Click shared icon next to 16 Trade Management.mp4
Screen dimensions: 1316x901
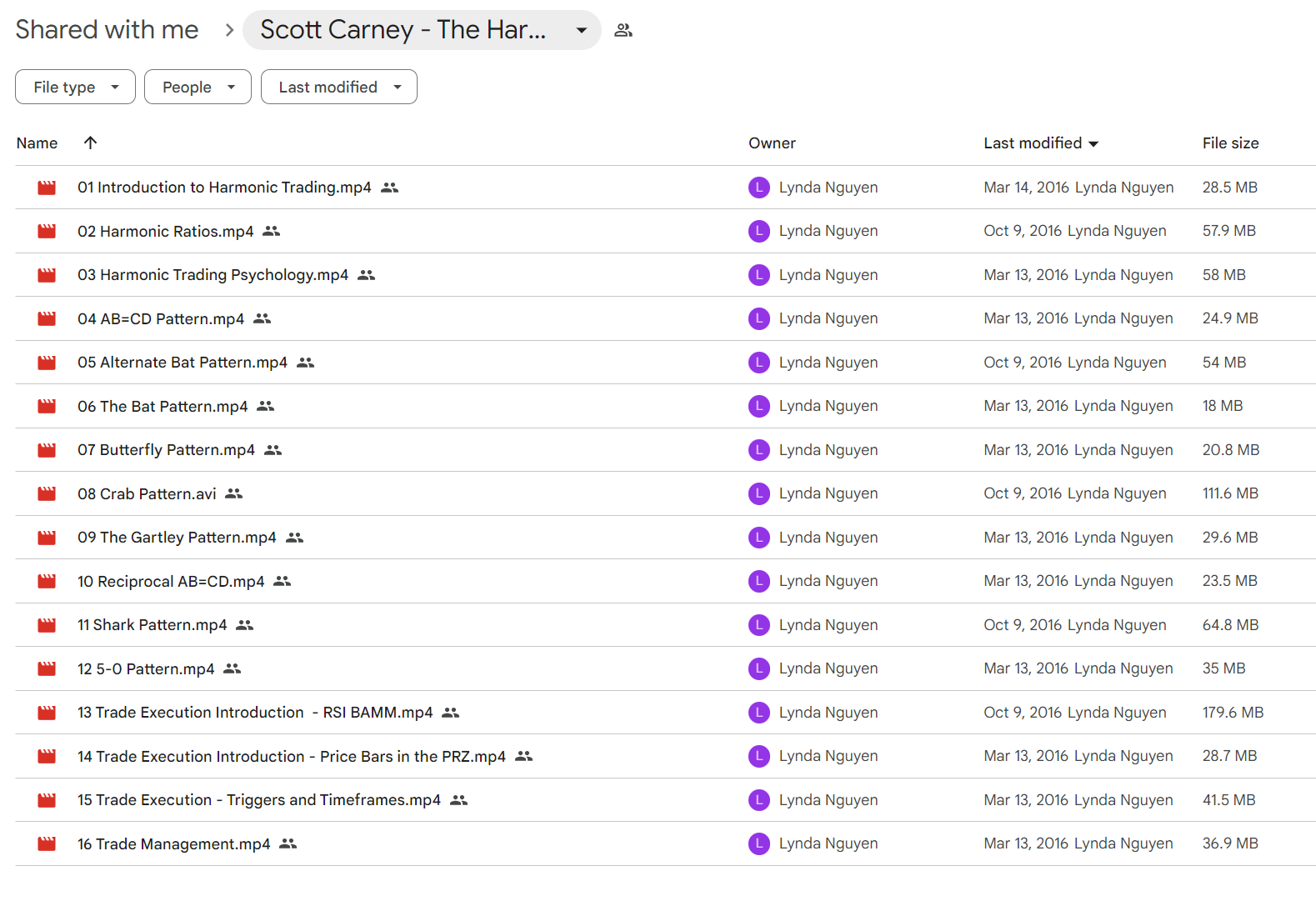point(288,843)
